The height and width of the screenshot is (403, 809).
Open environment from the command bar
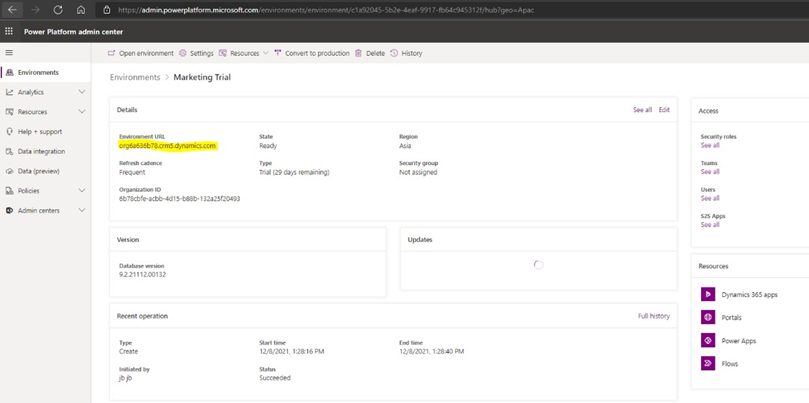(141, 53)
